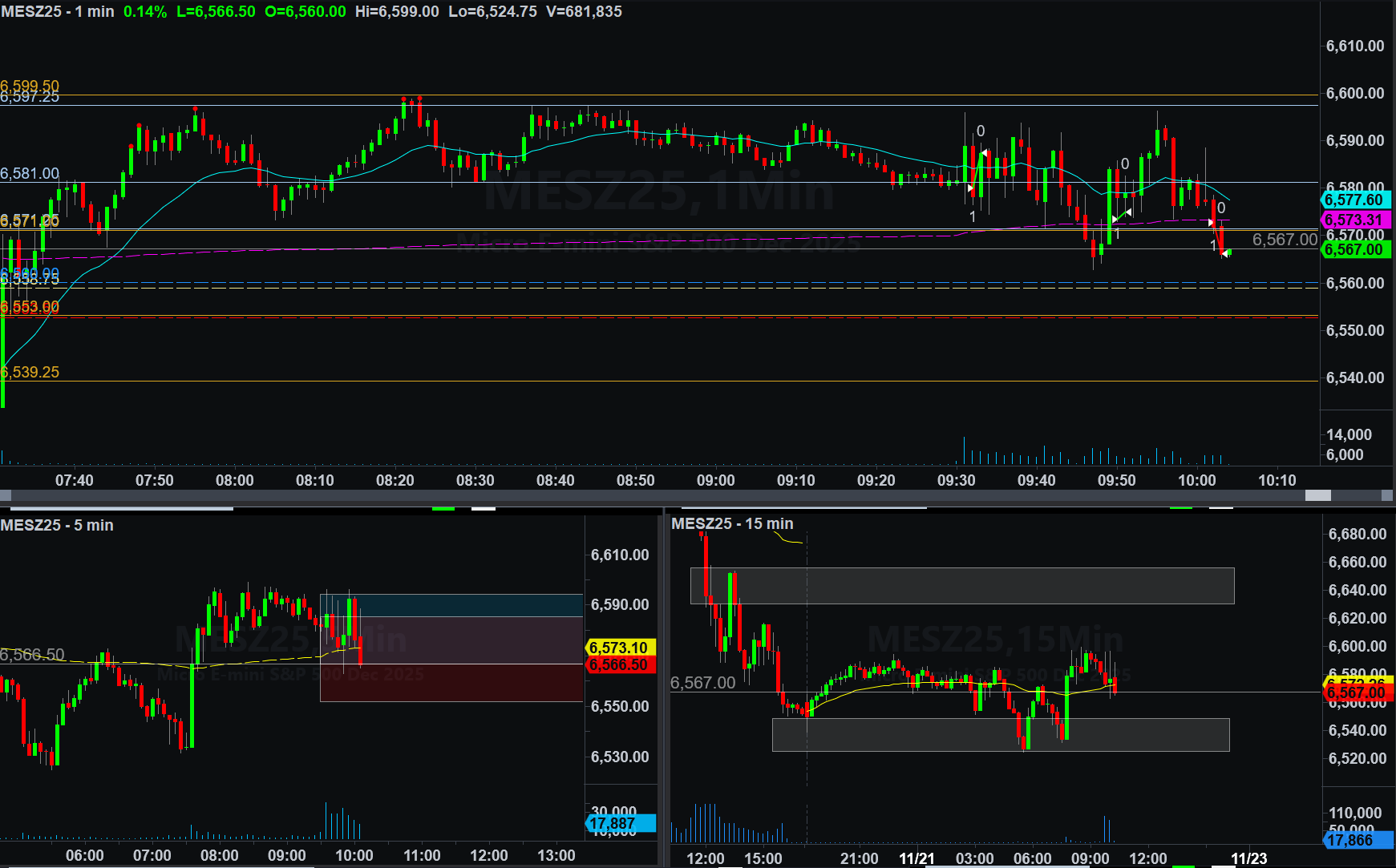
Task: Click the 10:00 time label on 1-min chart
Action: click(x=1196, y=480)
